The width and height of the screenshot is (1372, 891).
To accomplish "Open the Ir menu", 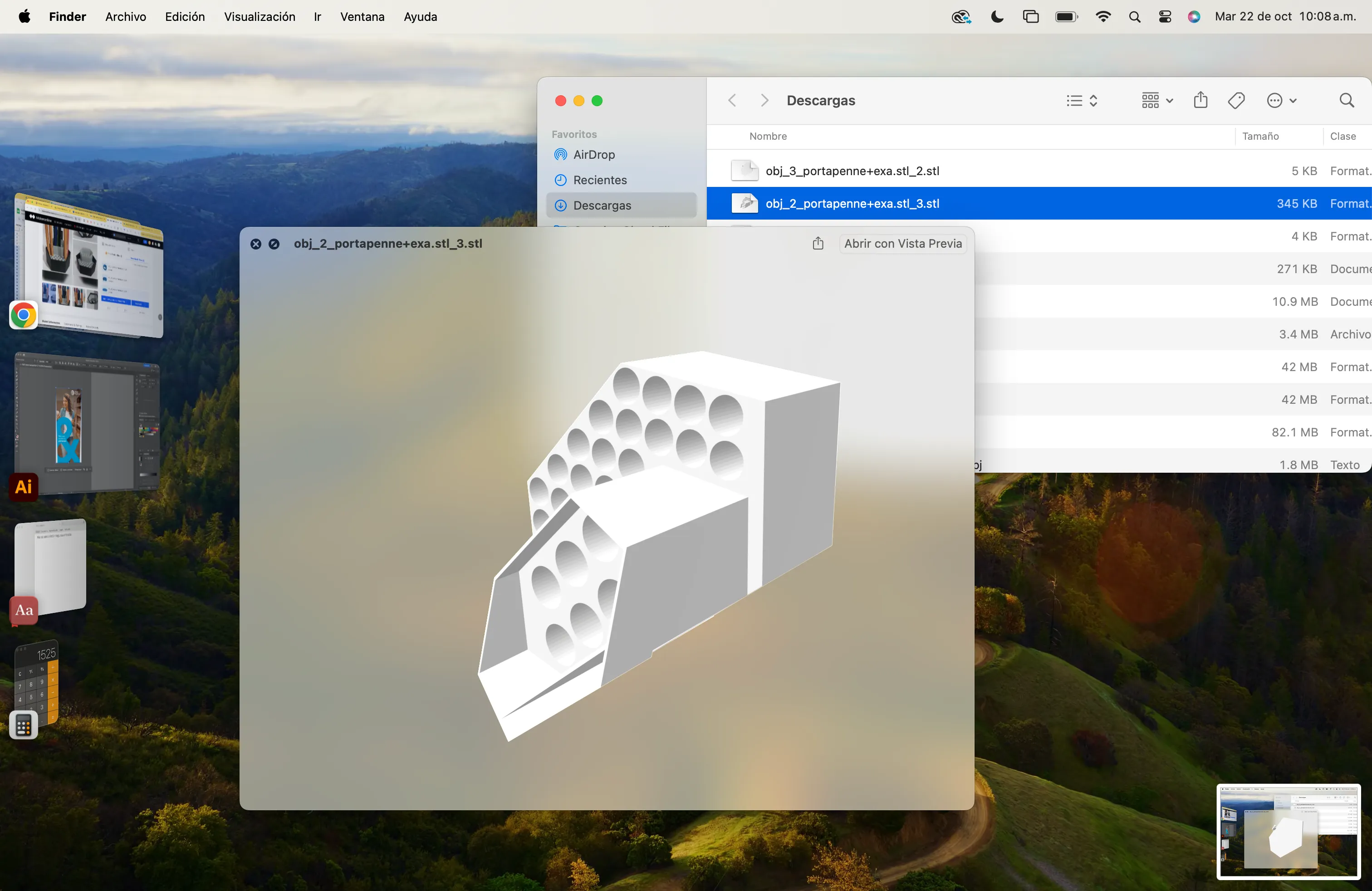I will (318, 17).
